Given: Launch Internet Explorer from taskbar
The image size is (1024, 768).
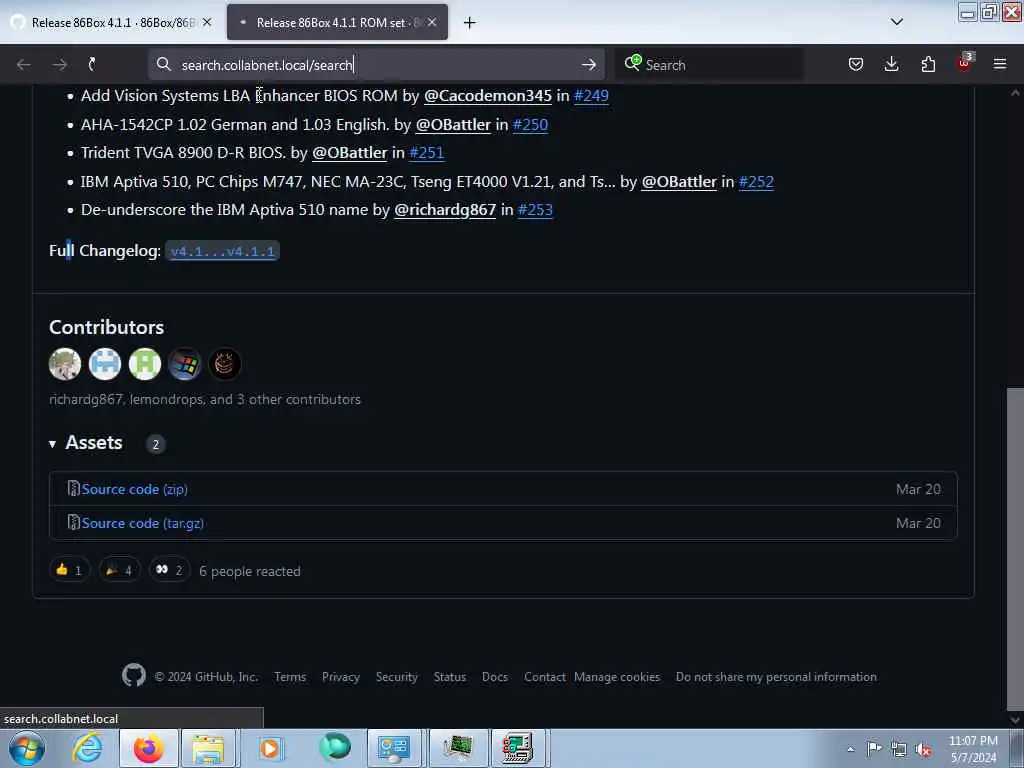Looking at the screenshot, I should coord(88,748).
